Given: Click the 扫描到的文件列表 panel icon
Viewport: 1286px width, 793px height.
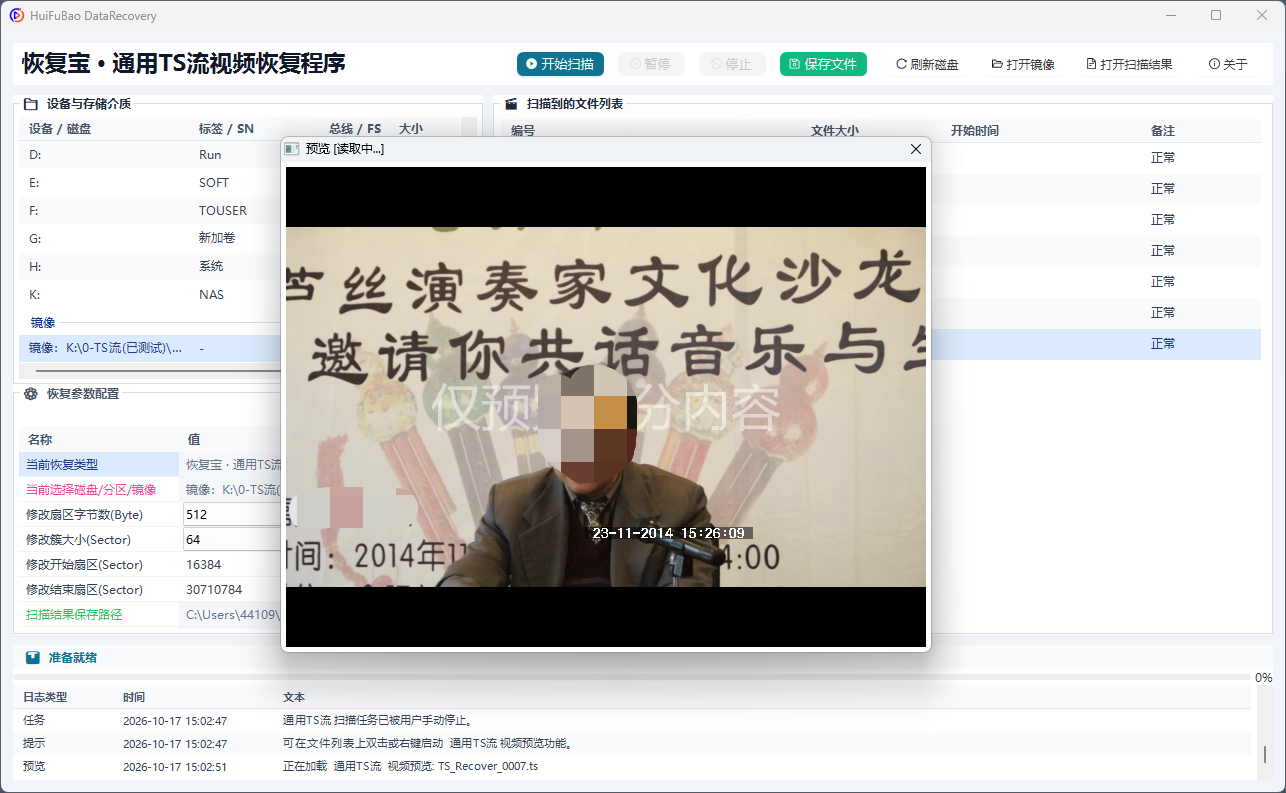Looking at the screenshot, I should coord(511,104).
